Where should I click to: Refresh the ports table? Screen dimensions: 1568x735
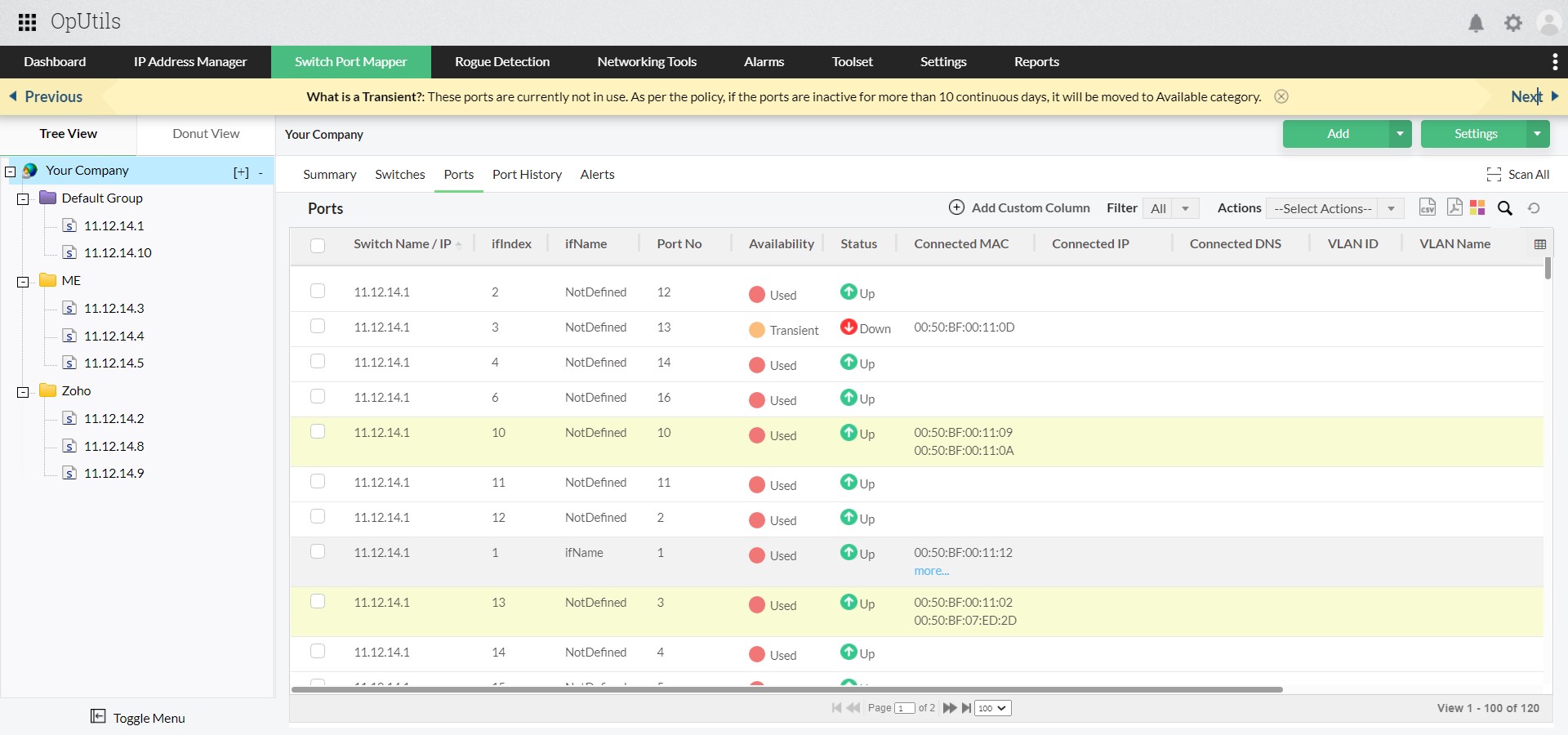click(1534, 209)
